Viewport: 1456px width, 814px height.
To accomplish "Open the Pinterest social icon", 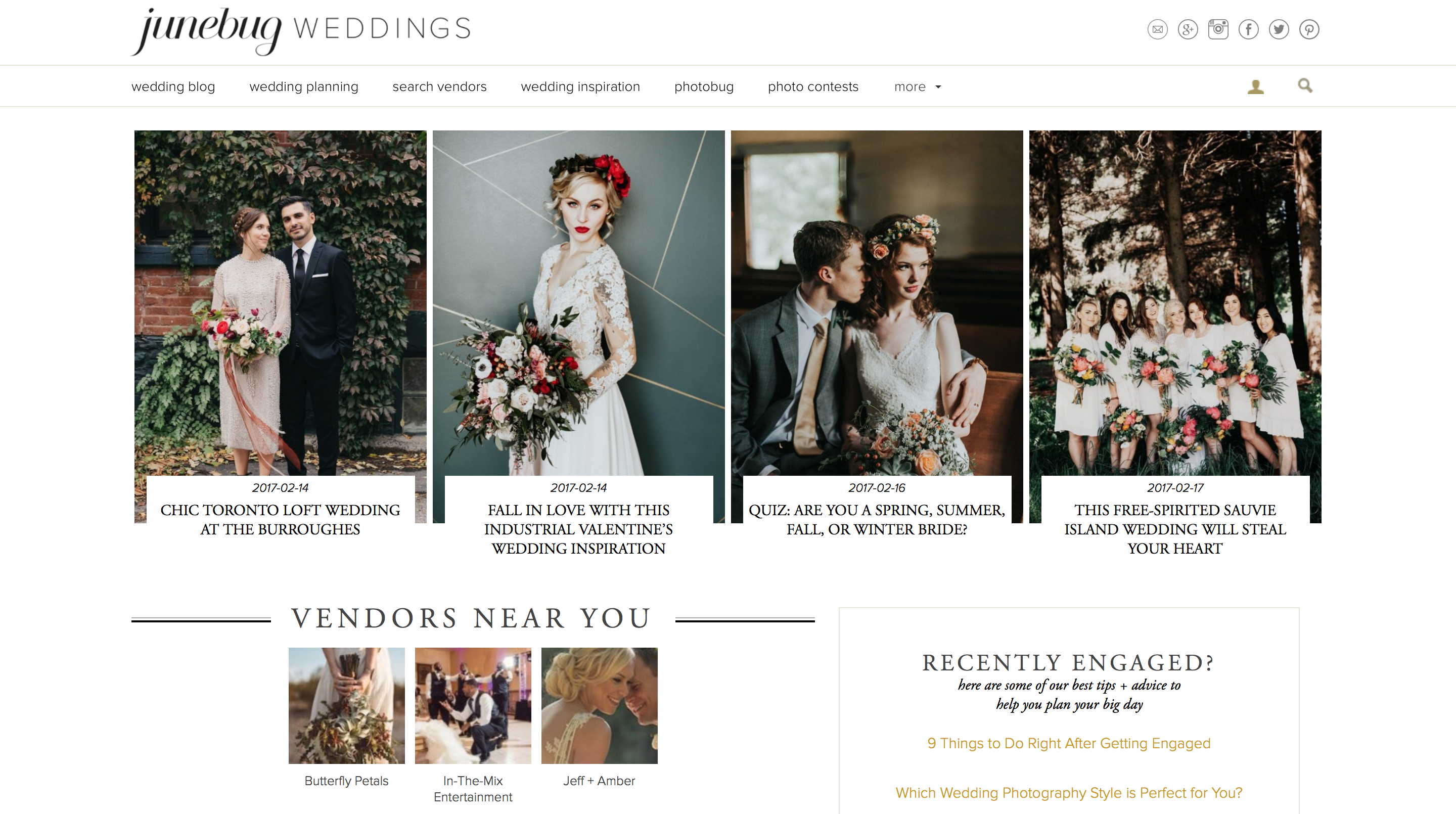I will [1309, 29].
